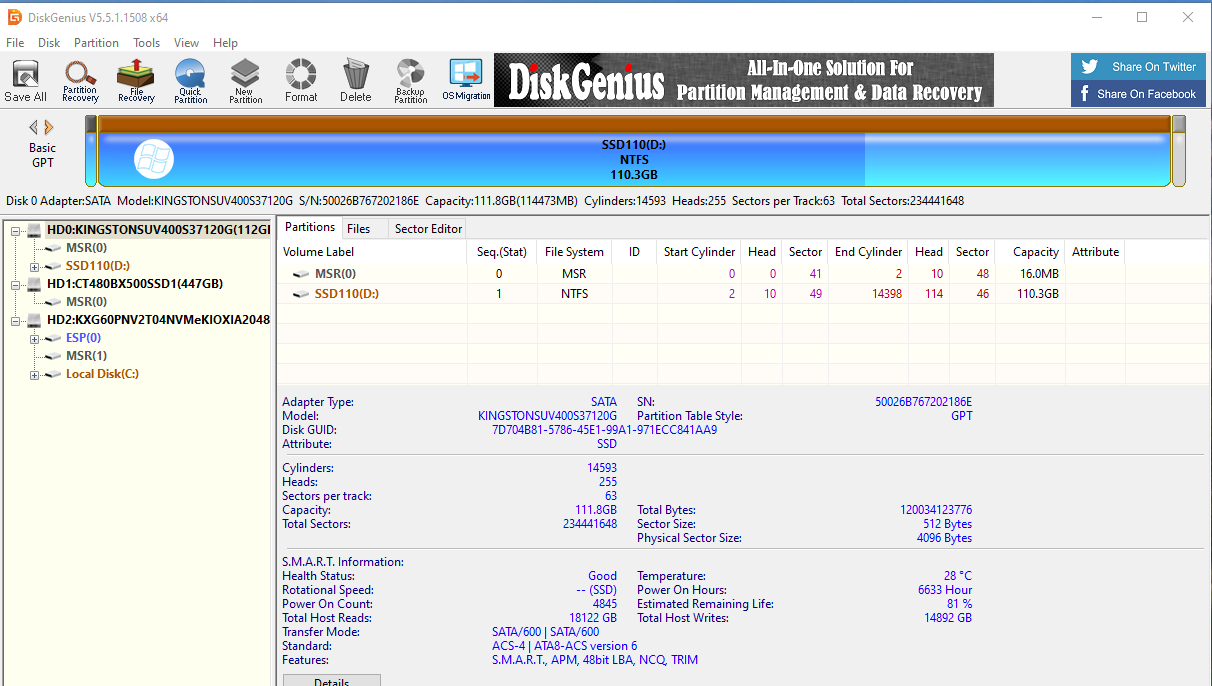
Task: Click the Details button
Action: pos(331,681)
